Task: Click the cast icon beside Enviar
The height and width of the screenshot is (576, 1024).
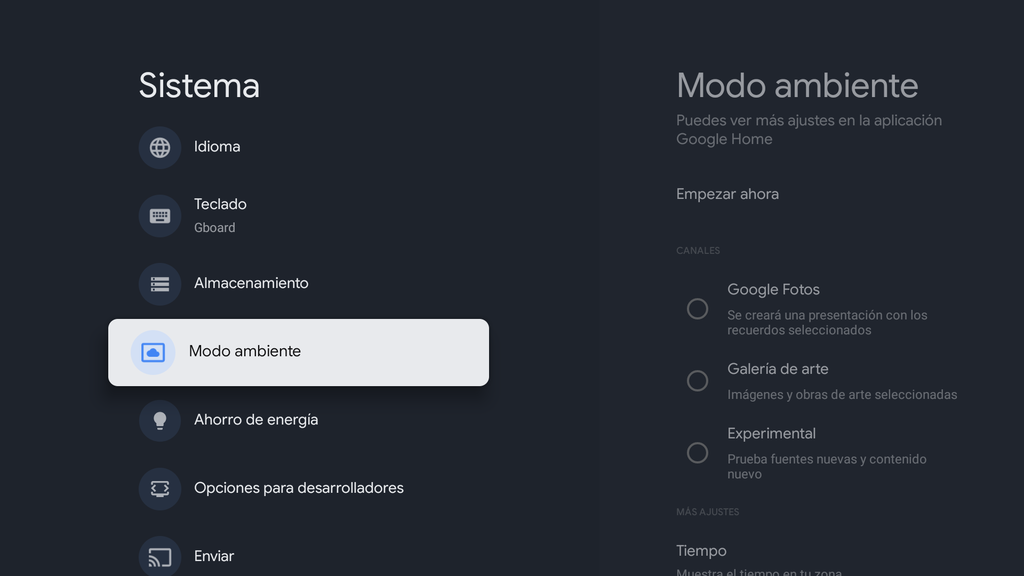Action: pos(160,557)
